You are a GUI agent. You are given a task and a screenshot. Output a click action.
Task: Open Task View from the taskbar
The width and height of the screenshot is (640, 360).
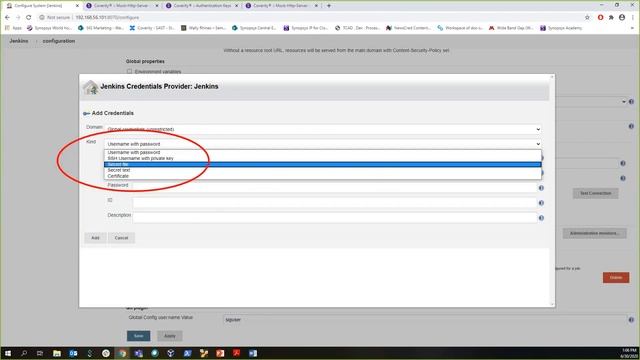40,353
